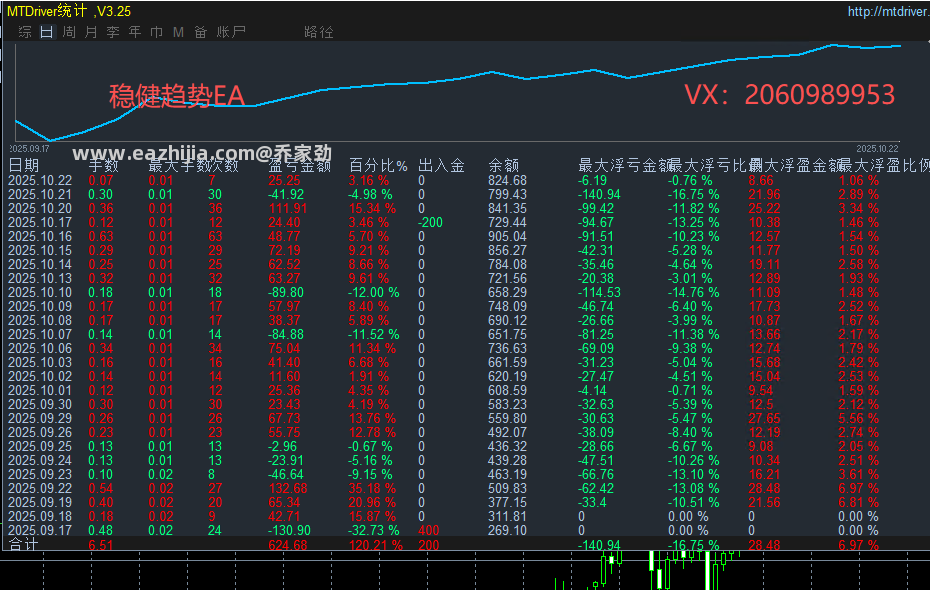Click the equity curve chart
Viewport: 930px width, 590px height.
click(458, 92)
